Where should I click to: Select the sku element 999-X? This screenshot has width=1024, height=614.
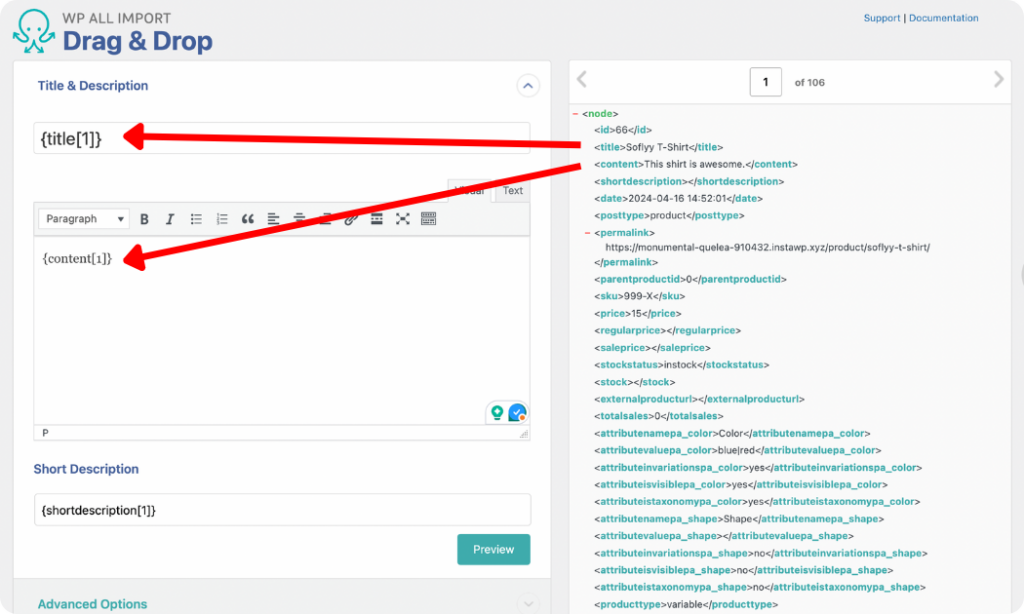point(639,296)
